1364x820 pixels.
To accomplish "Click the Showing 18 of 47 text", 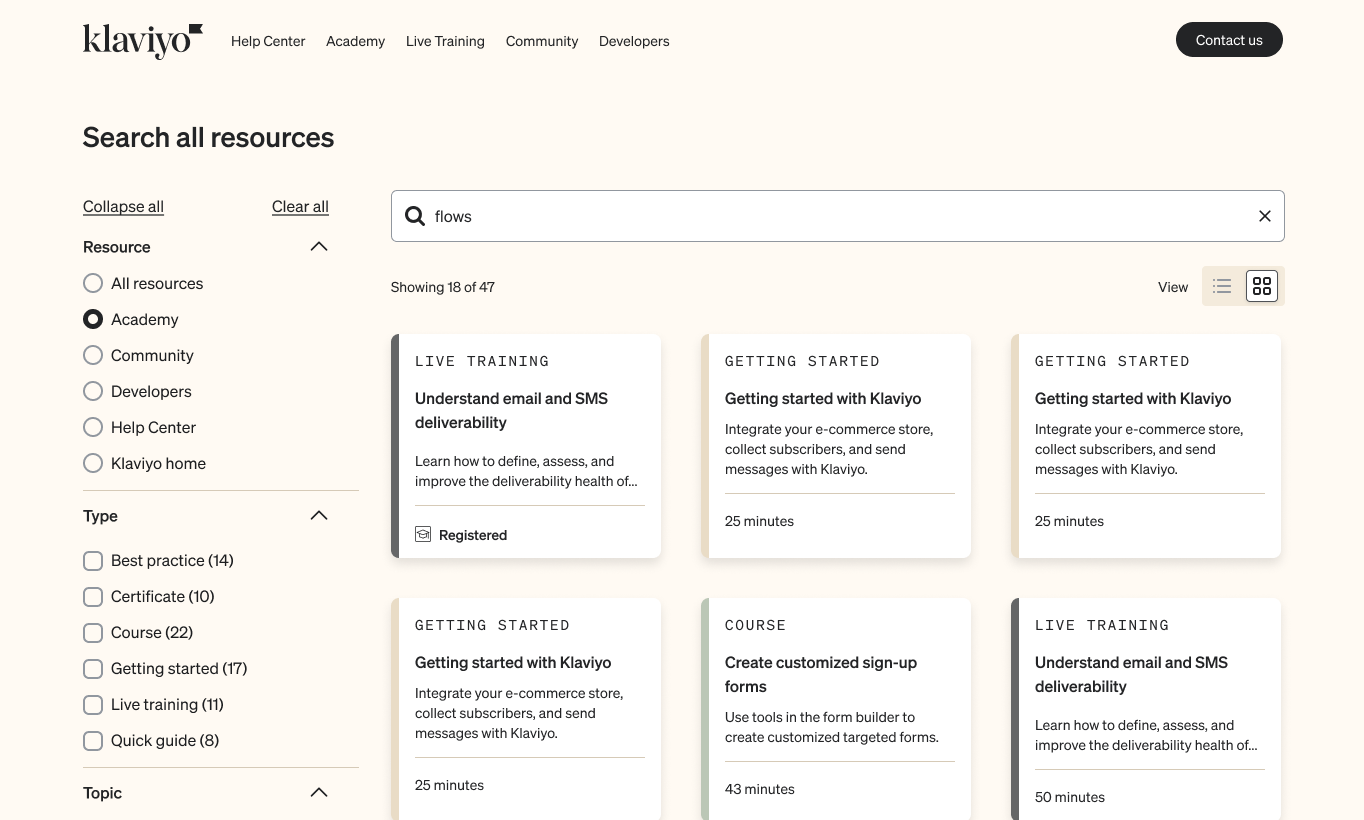I will coord(443,287).
